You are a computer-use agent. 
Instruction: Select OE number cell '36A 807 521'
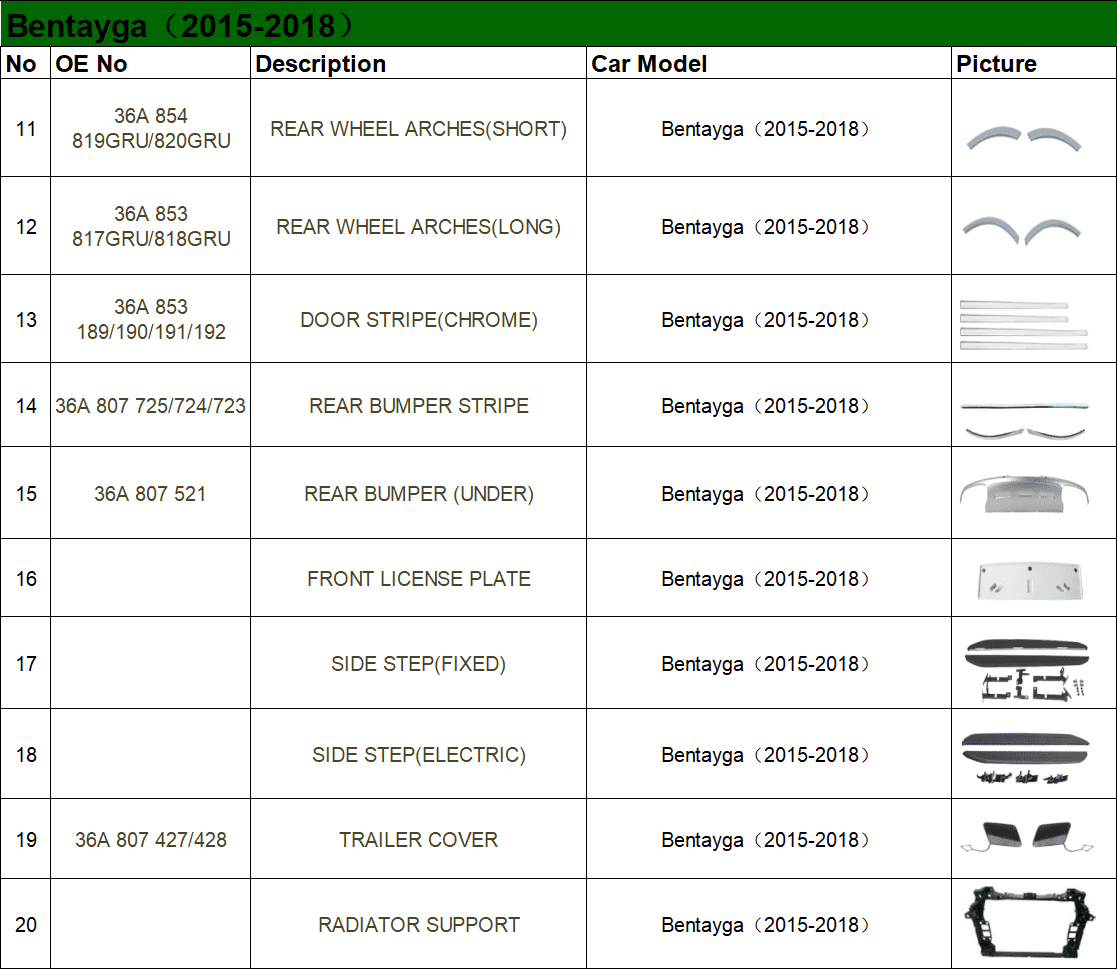[x=150, y=494]
